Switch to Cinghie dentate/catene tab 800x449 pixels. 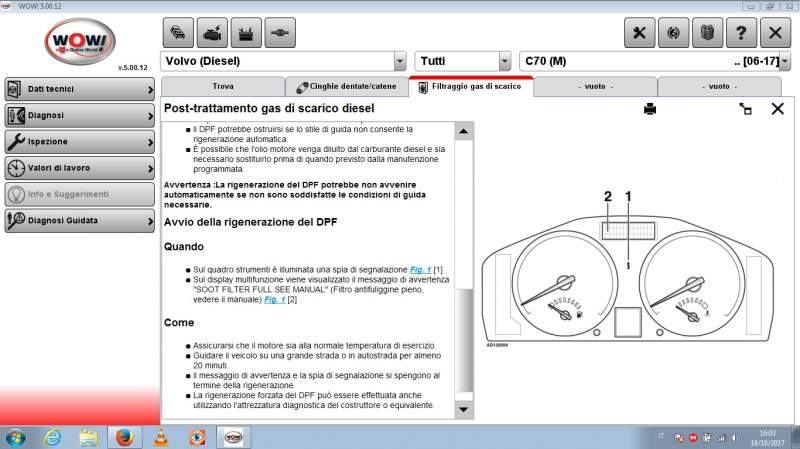pyautogui.click(x=347, y=87)
